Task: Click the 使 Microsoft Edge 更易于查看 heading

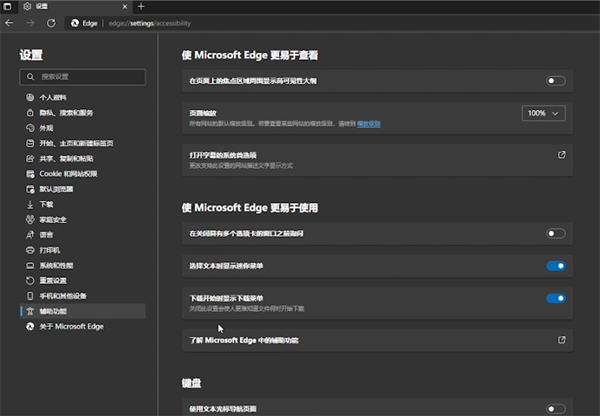Action: (x=249, y=55)
